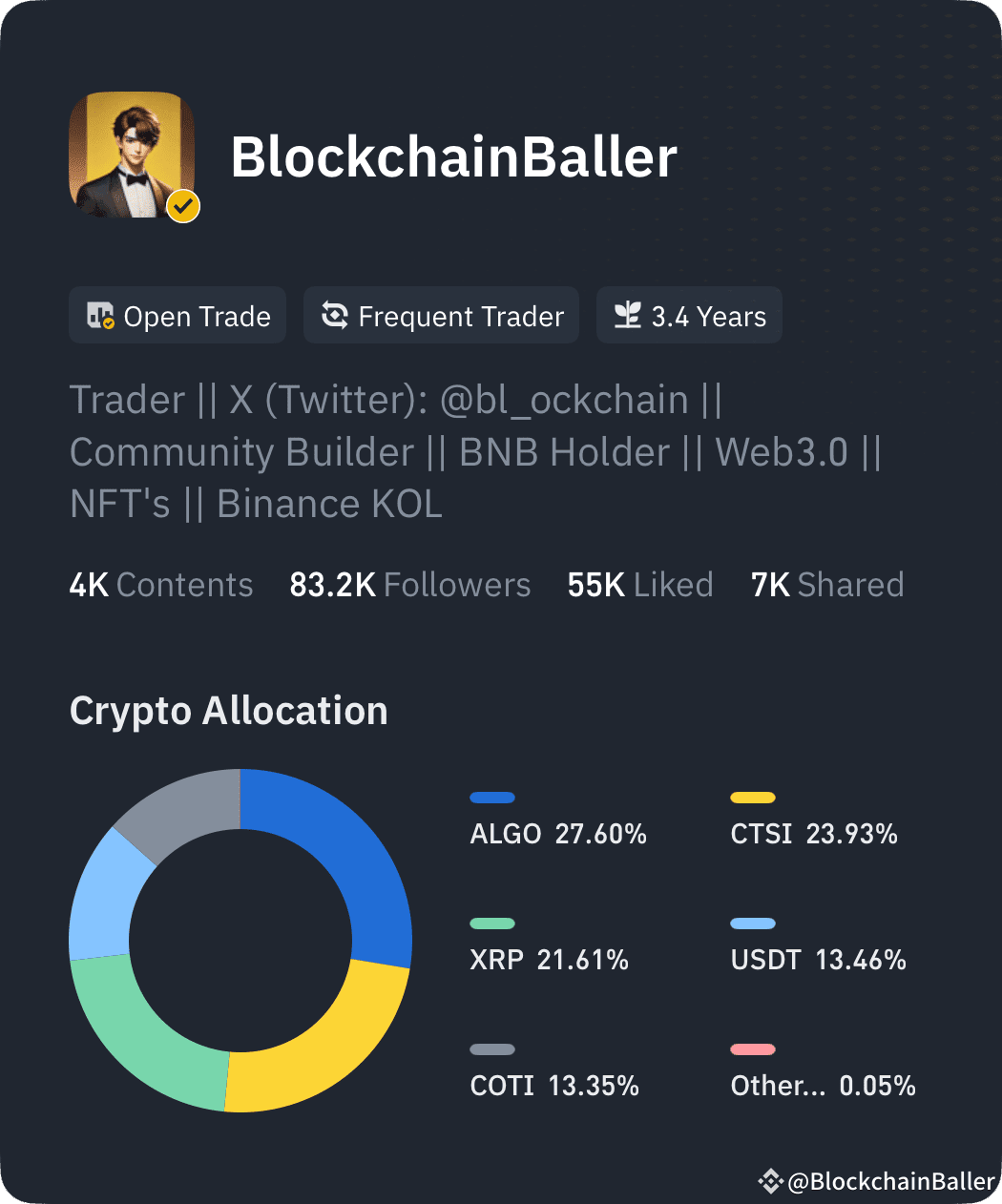1002x1204 pixels.
Task: Click the Binance logo in the footer
Action: click(x=771, y=1181)
